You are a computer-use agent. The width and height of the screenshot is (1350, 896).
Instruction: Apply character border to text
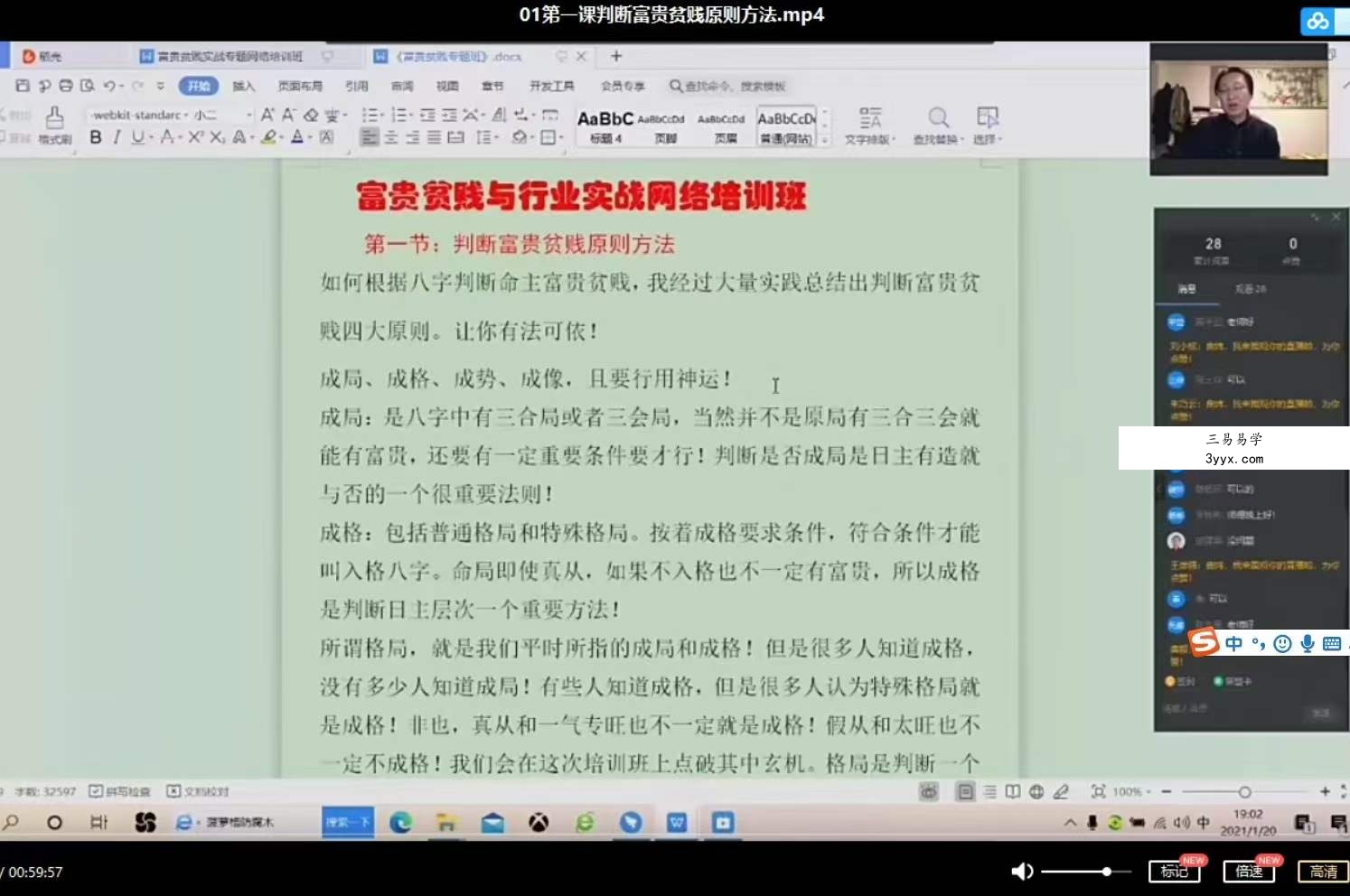tap(327, 137)
